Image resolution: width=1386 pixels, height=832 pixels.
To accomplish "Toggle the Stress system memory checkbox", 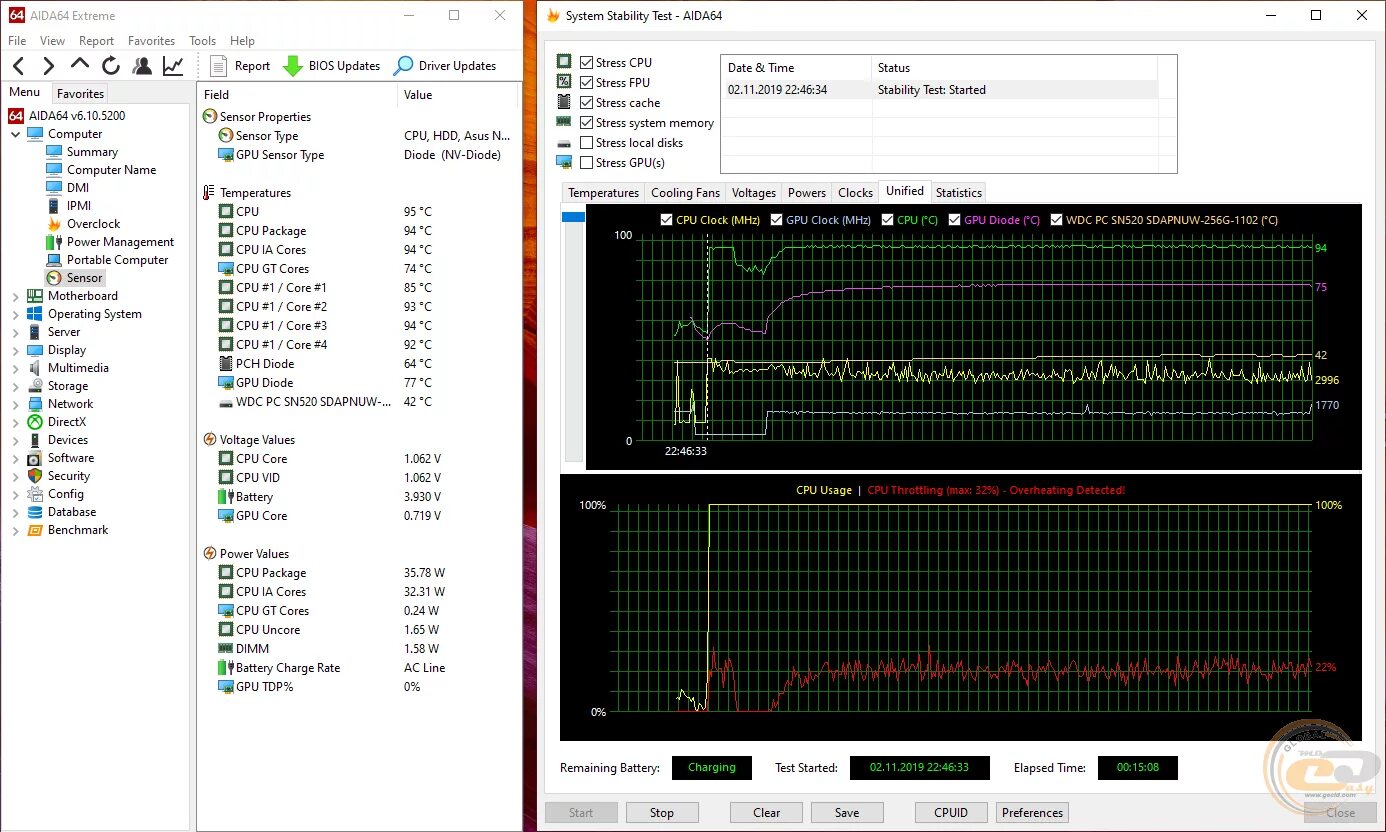I will (x=586, y=123).
